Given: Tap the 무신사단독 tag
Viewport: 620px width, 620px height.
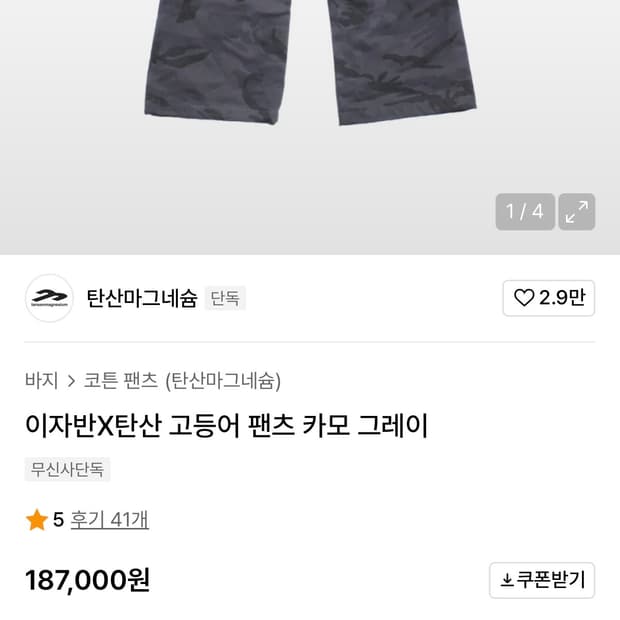Looking at the screenshot, I should [x=67, y=469].
